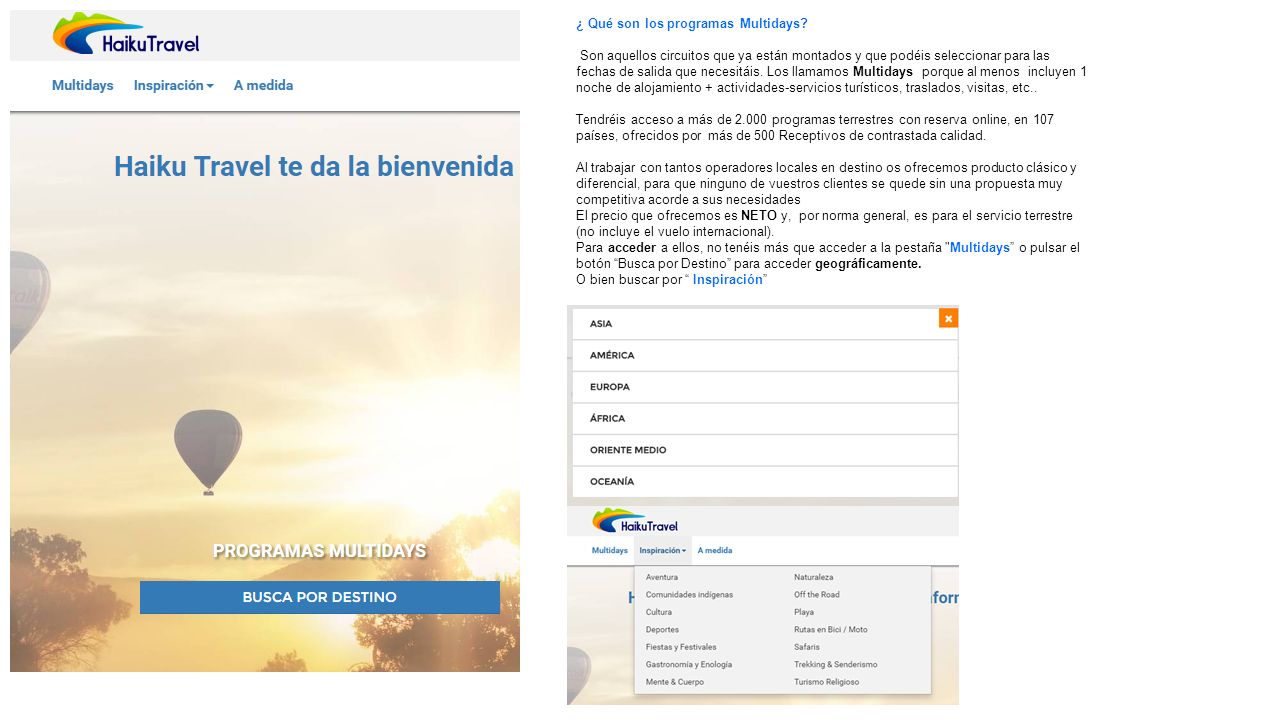Click the blue "Inspiración" word in the paragraph
Viewport: 1280px width, 720px height.
click(728, 280)
